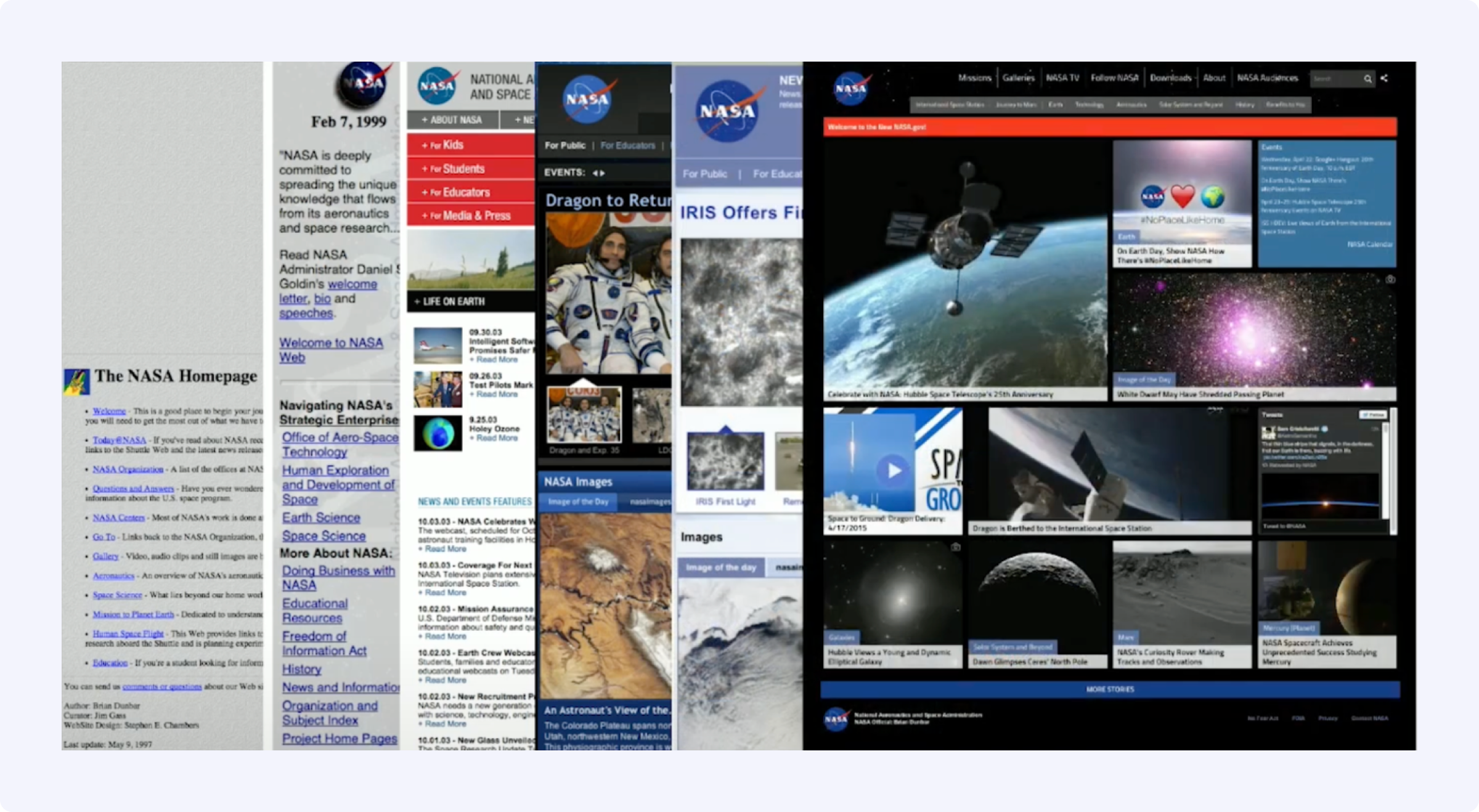
Task: Open the Galleries menu item
Action: [x=1018, y=78]
